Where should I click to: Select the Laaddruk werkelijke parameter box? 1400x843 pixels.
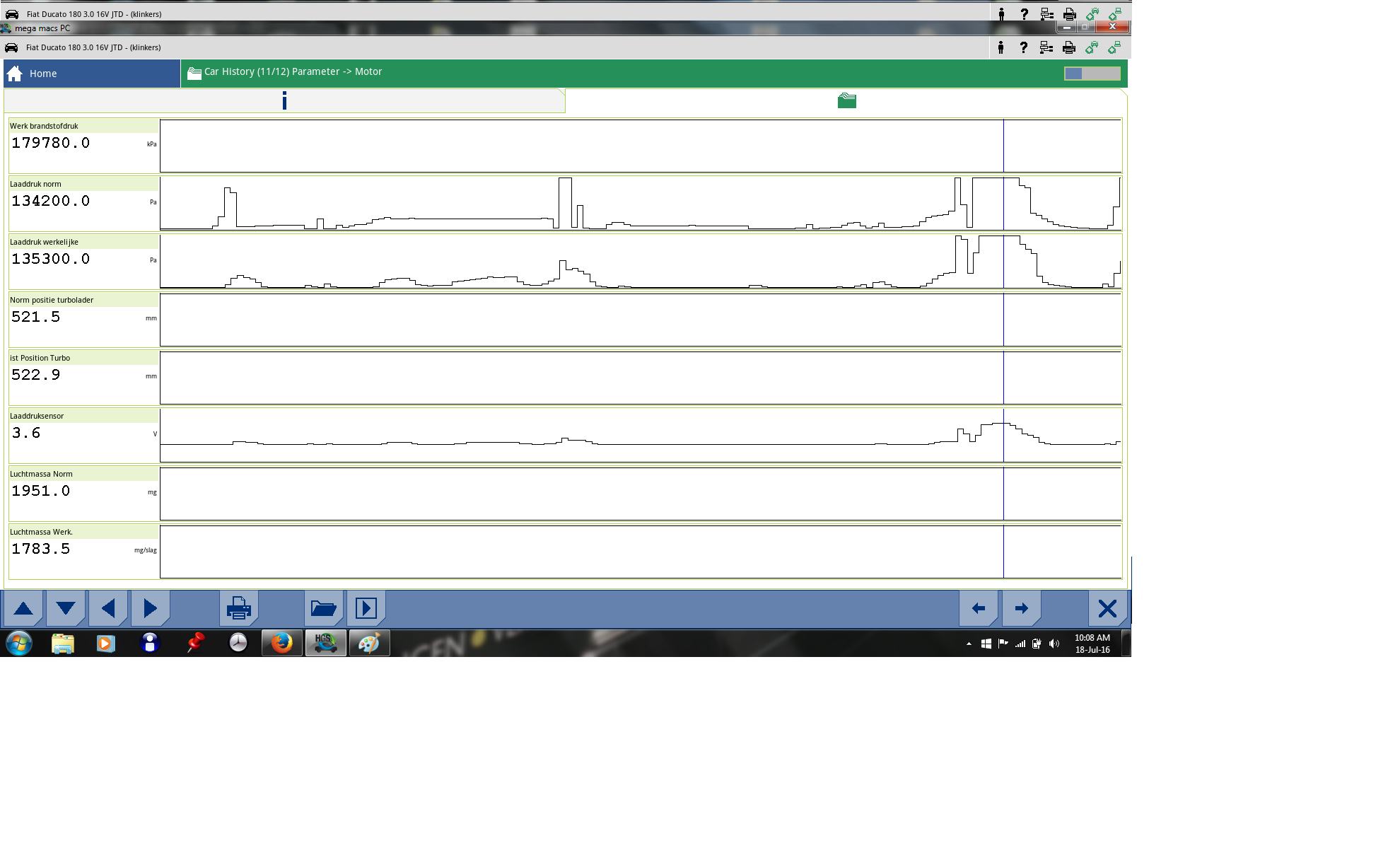click(83, 260)
